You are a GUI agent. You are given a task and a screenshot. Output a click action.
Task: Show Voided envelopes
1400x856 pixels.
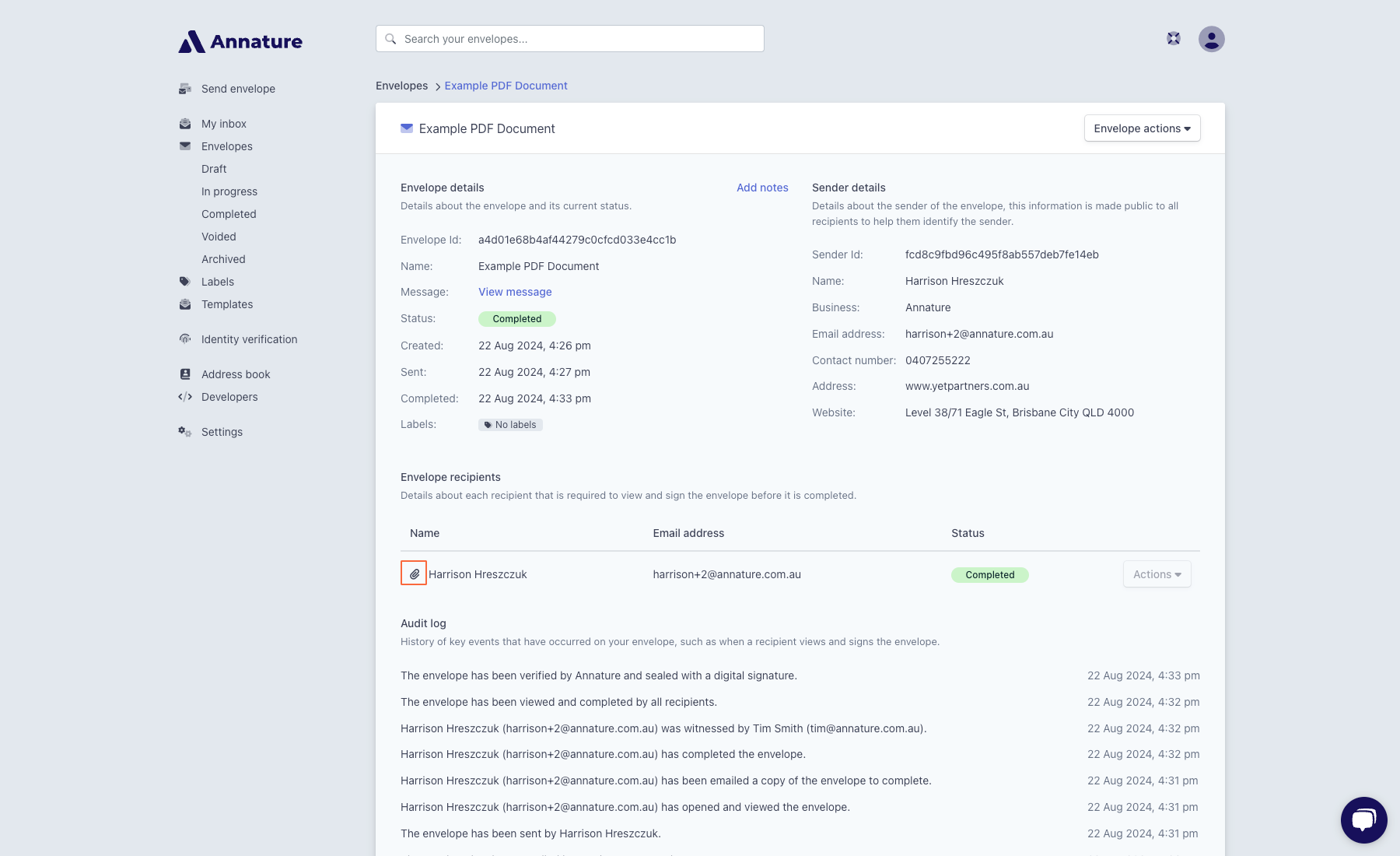(x=219, y=237)
